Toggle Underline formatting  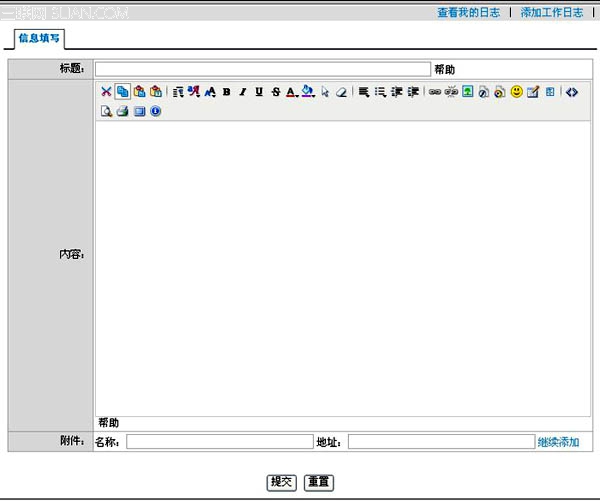coord(259,92)
